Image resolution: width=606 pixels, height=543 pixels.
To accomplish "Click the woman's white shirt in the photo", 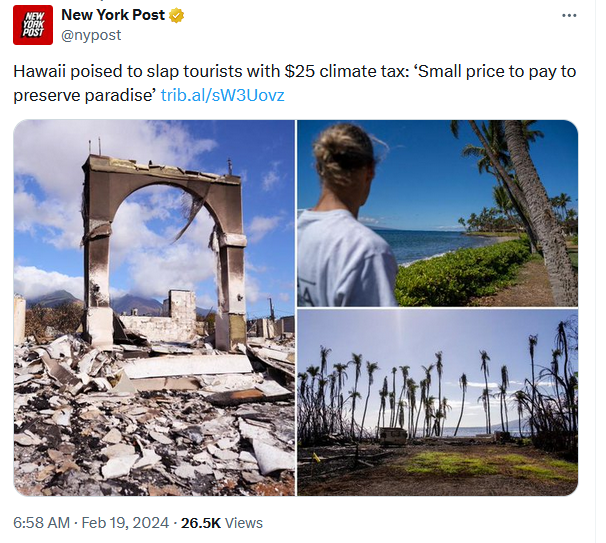I will pos(342,259).
